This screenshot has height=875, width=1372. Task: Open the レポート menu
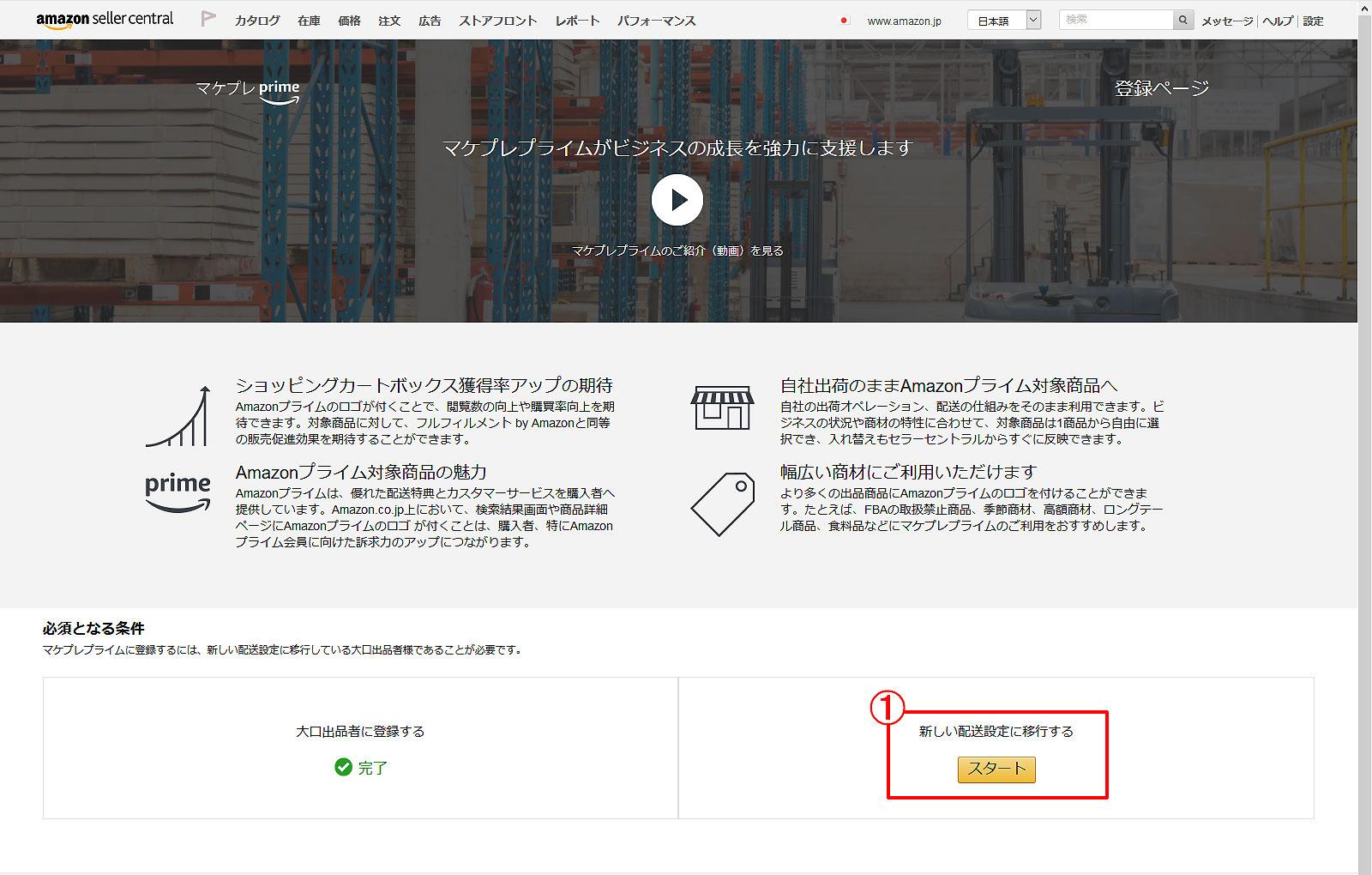(577, 21)
